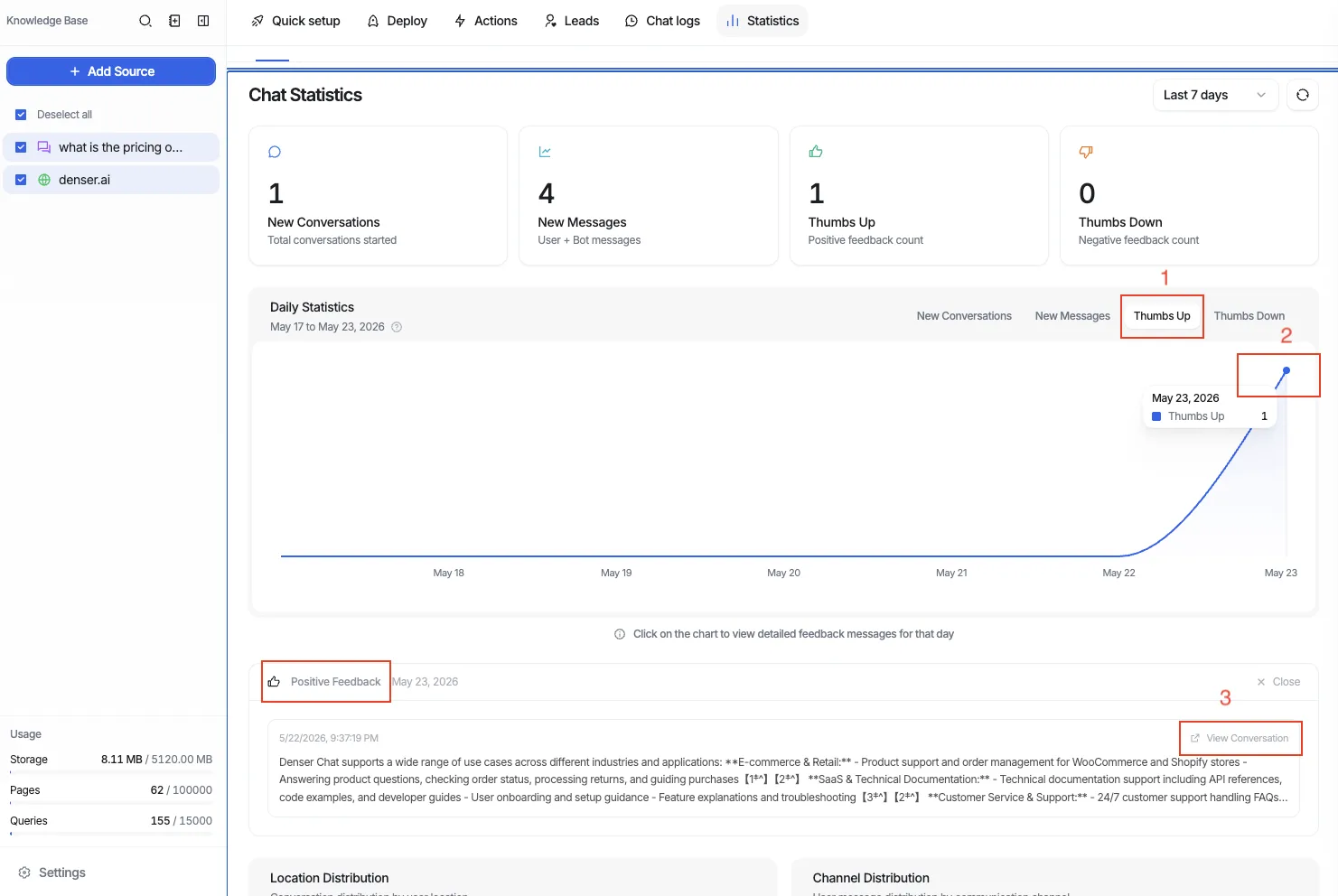Click the globe icon for denser.ai
Image resolution: width=1338 pixels, height=896 pixels.
pos(43,180)
